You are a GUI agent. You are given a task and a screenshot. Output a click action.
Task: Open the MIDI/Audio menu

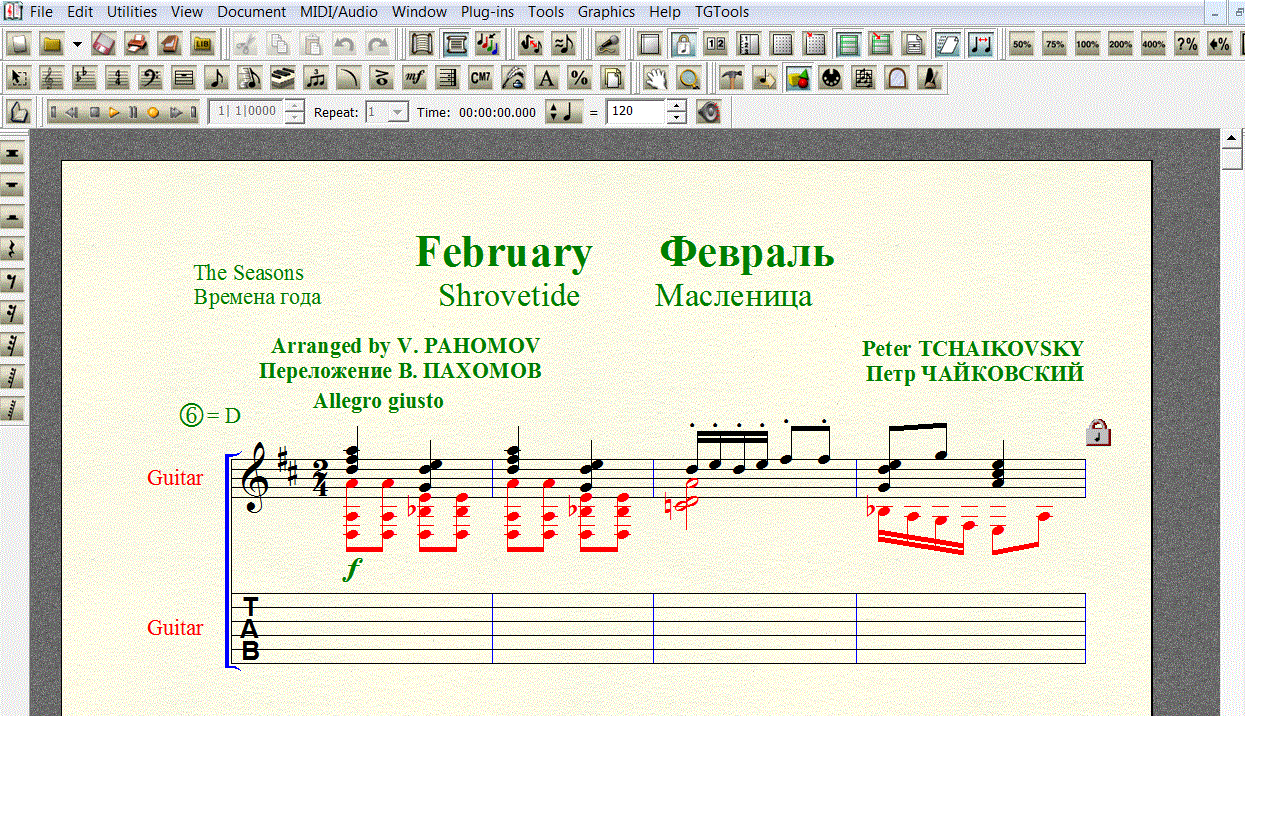338,12
